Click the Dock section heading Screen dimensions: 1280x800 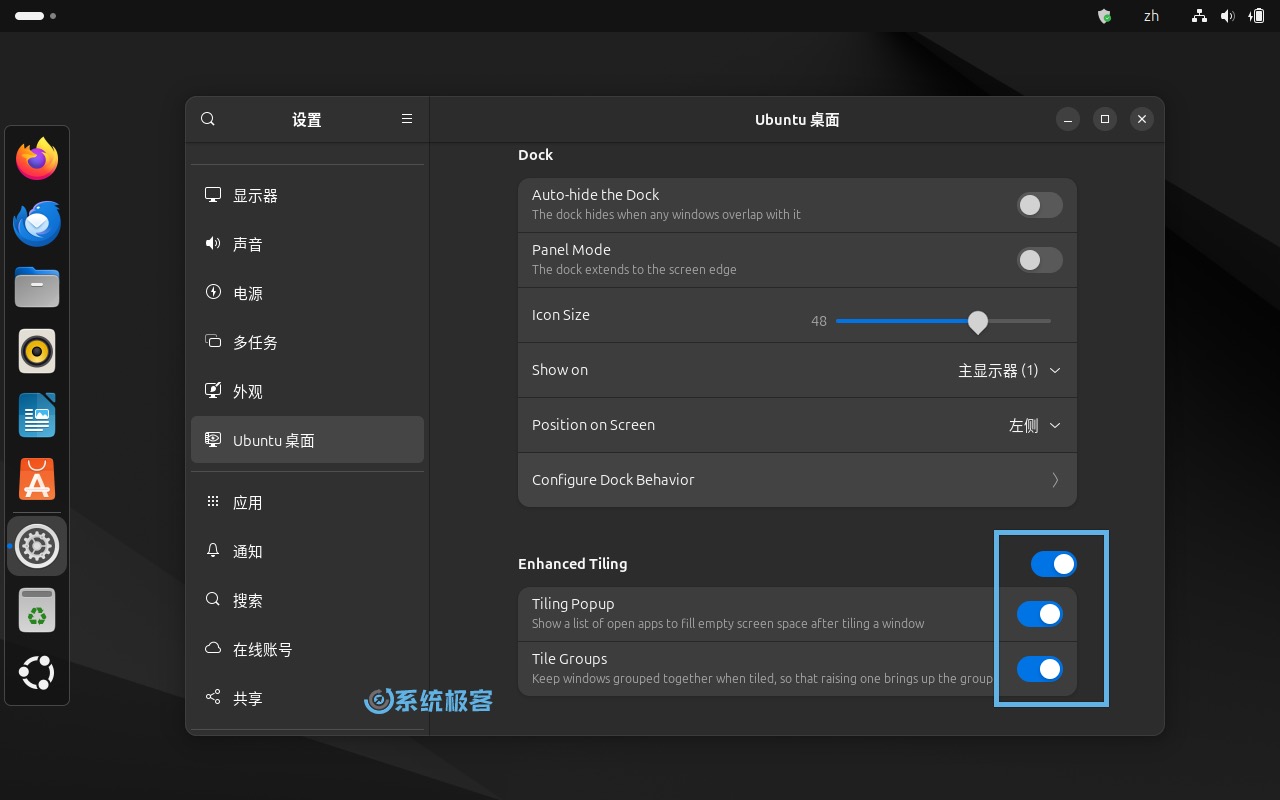535,155
